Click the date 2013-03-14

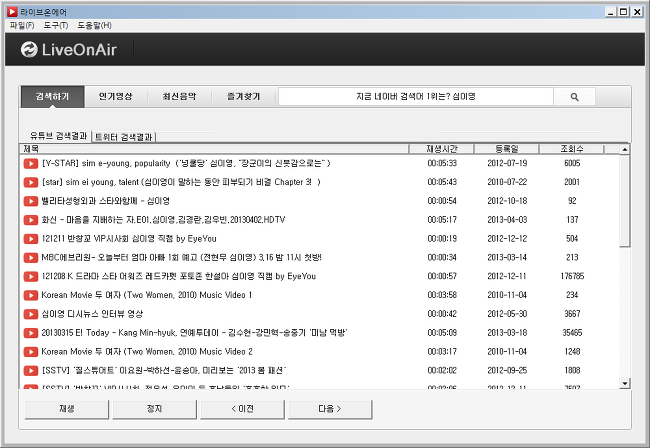[507, 258]
